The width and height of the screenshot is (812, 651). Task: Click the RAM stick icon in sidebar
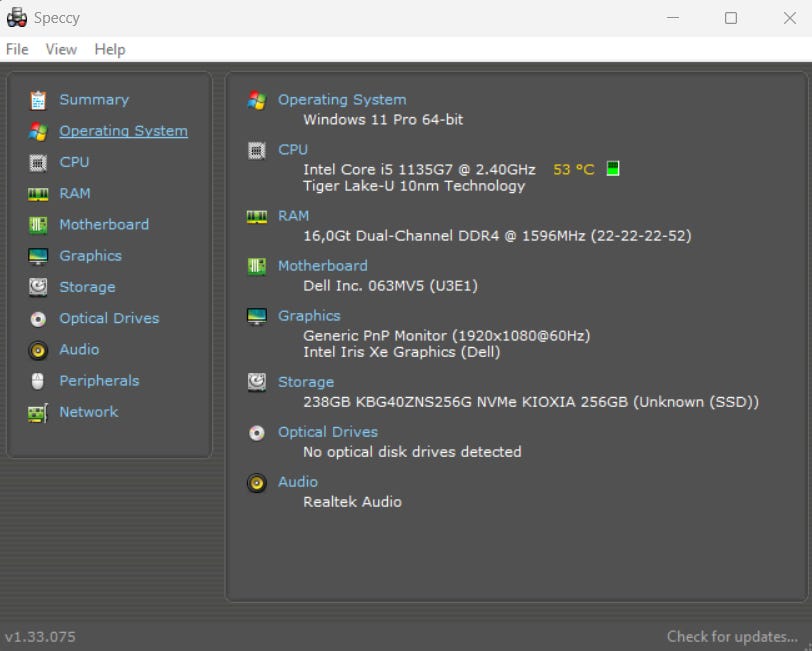[38, 194]
